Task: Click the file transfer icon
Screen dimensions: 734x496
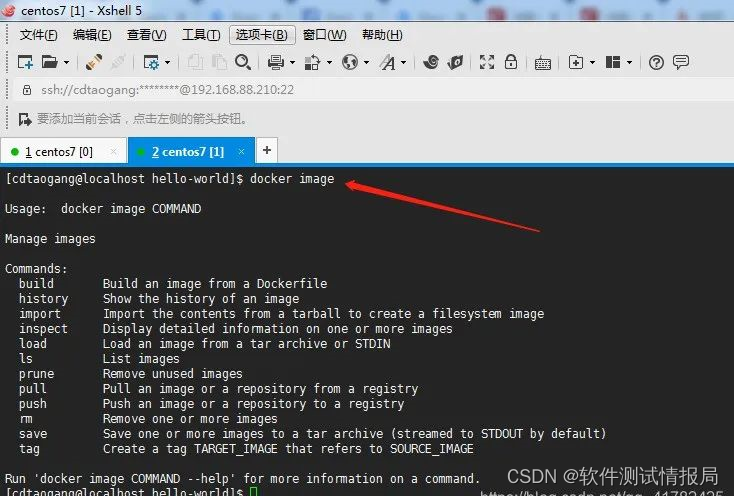Action: tap(312, 62)
